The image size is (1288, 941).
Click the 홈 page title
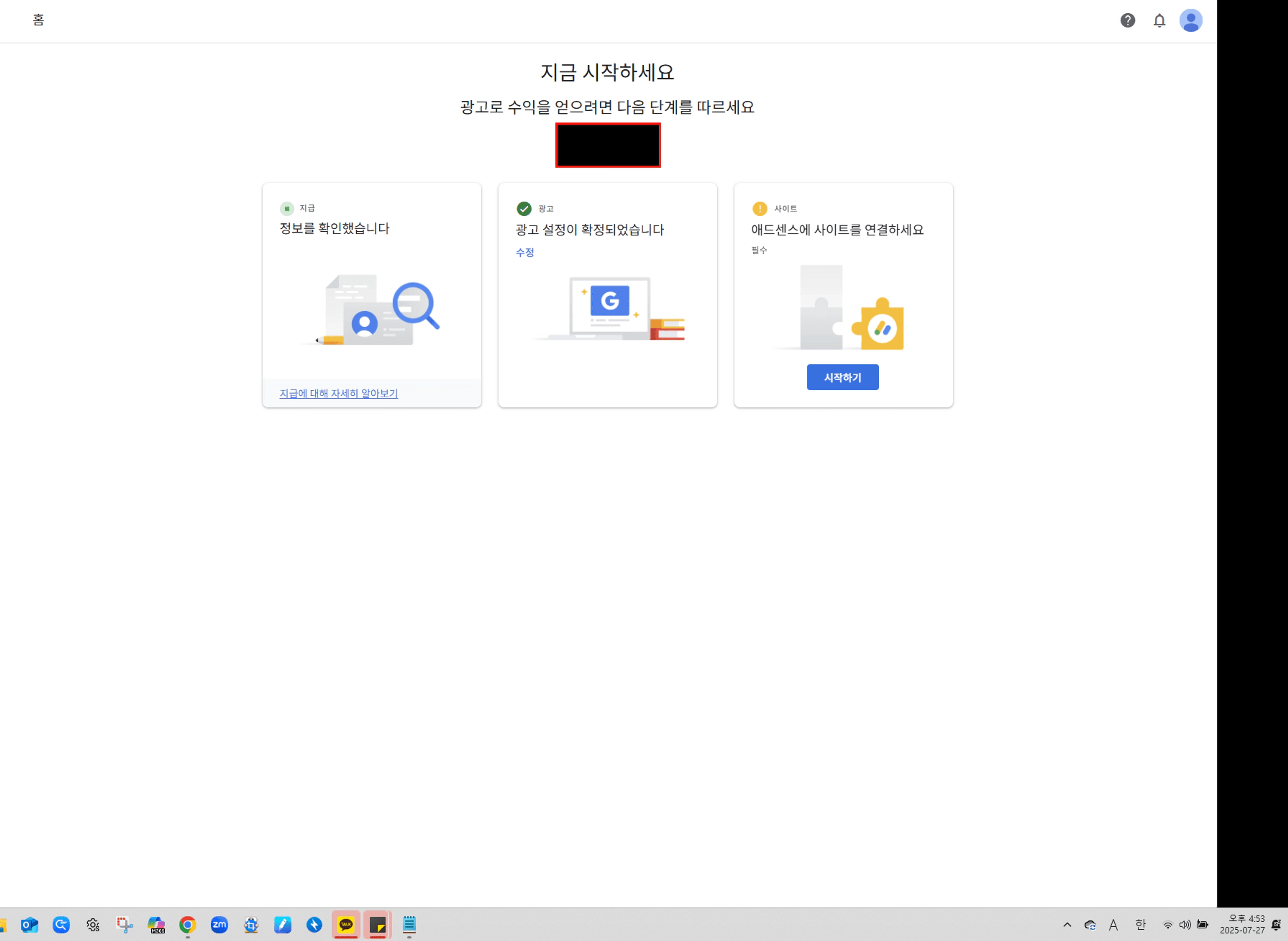[38, 20]
